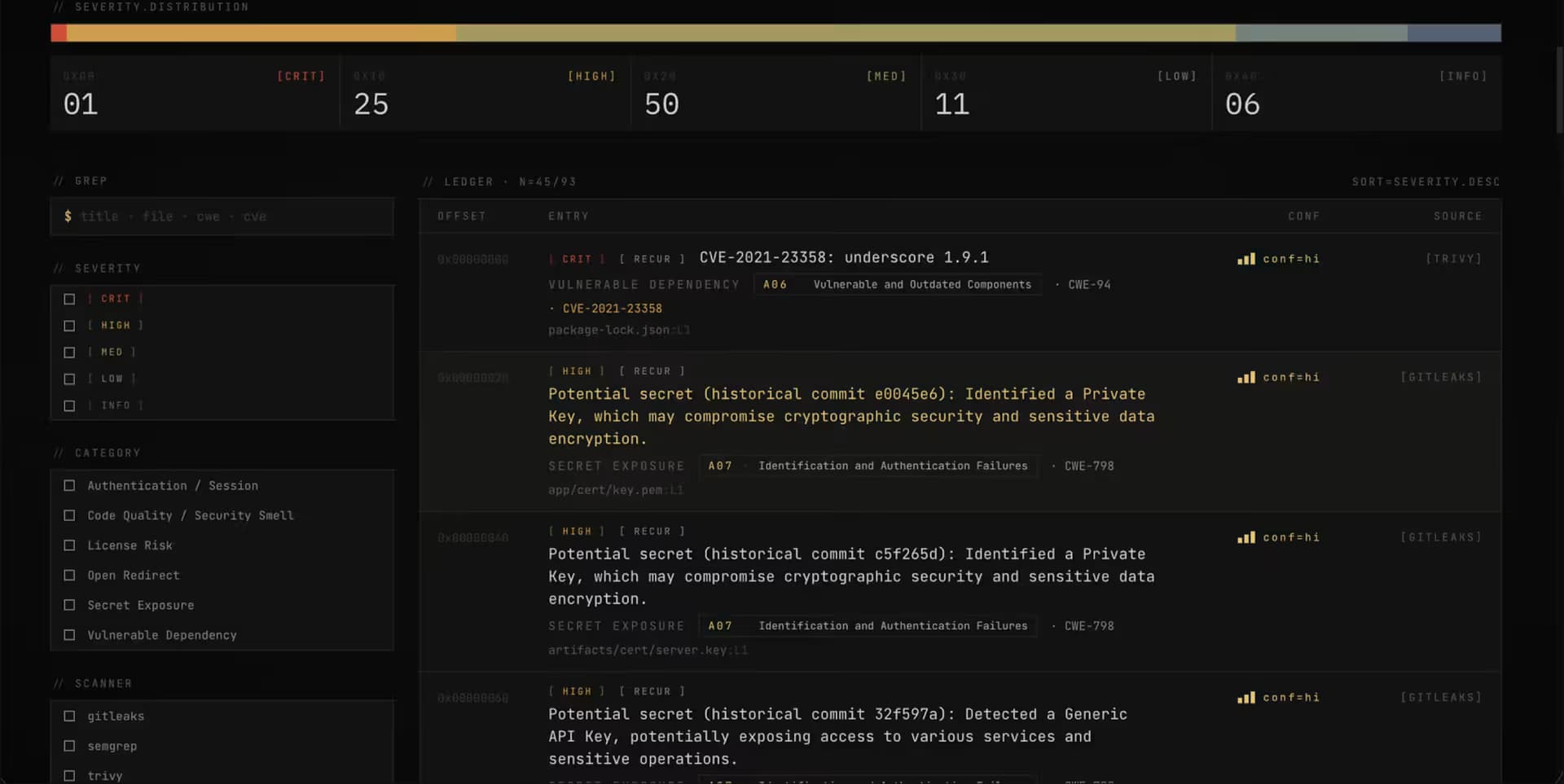
Task: Click the confidence bars icon on the 32f597a row
Action: click(1245, 698)
